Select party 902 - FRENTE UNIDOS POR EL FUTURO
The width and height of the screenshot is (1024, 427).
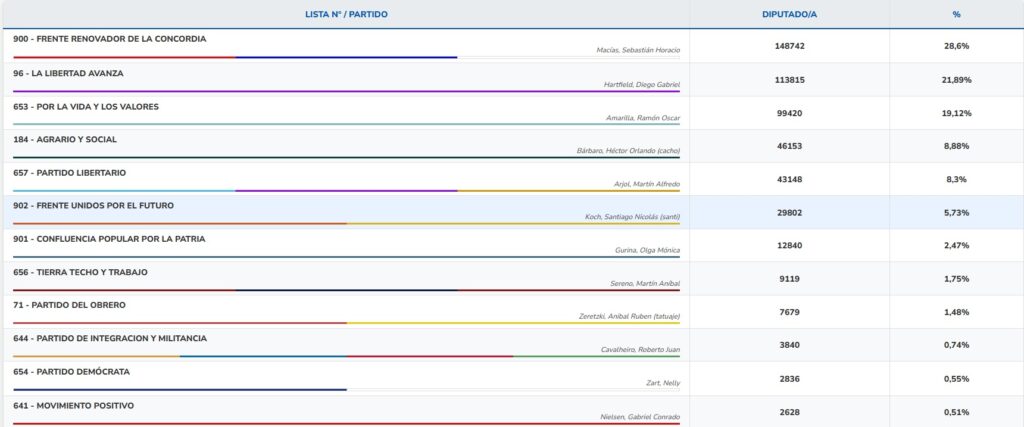pos(93,206)
